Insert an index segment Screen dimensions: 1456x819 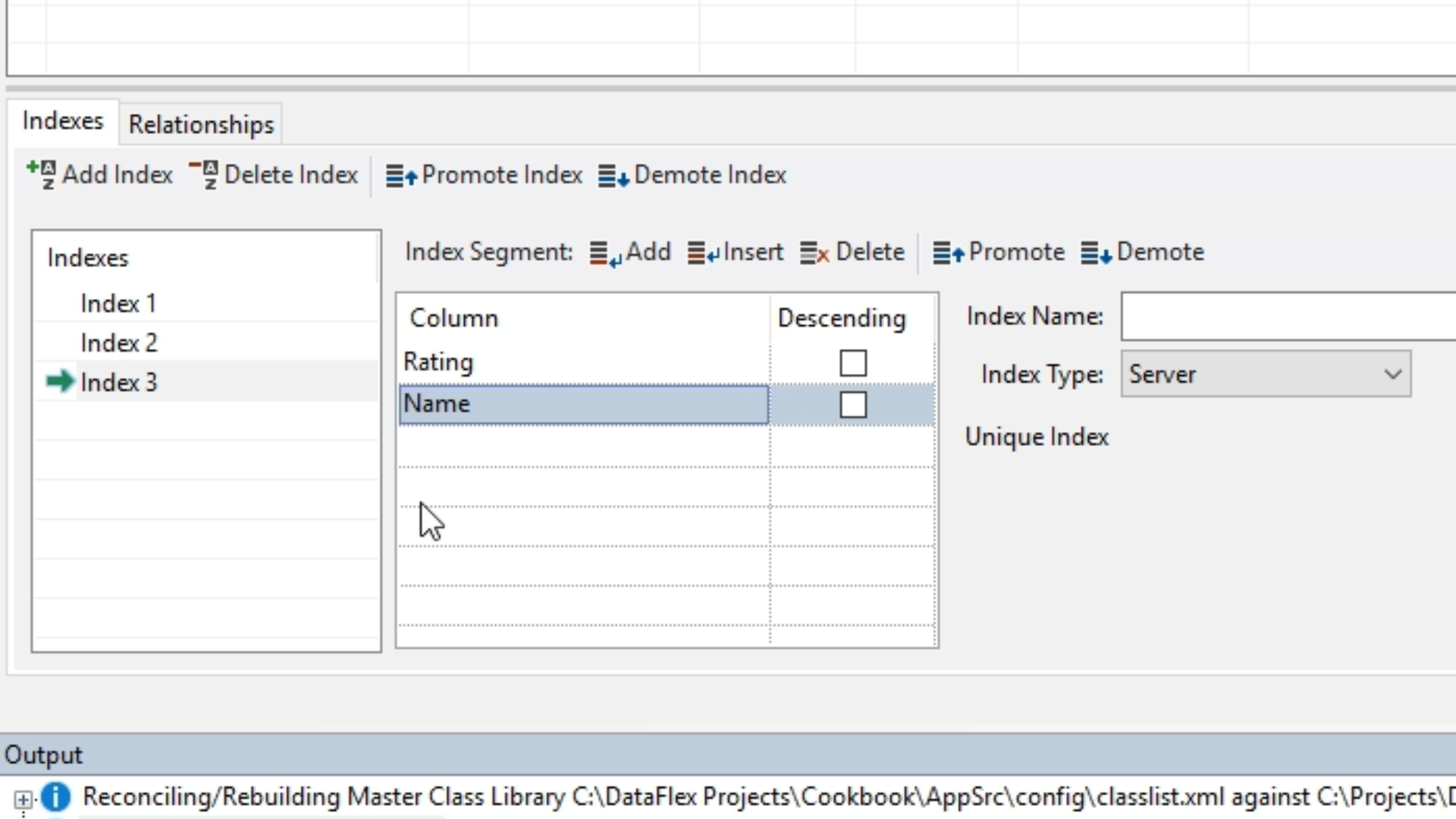tap(736, 252)
